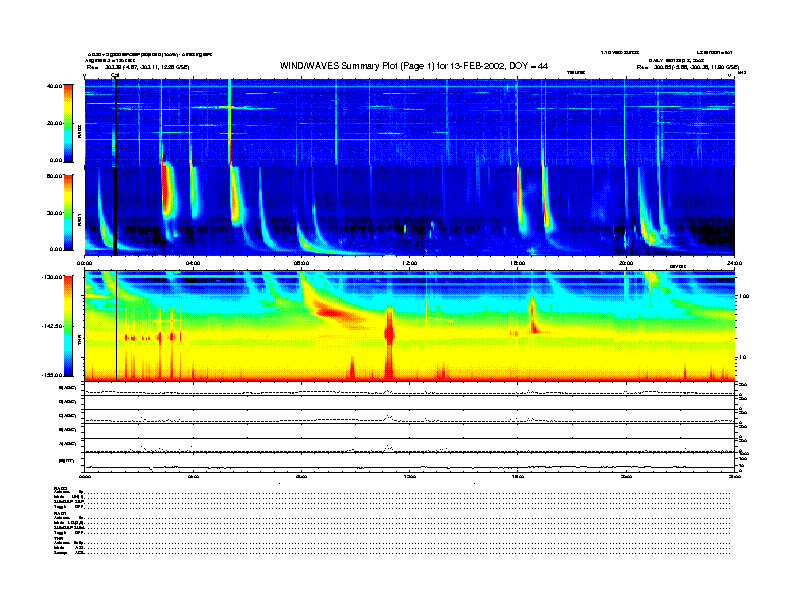
Task: Click the 60.00 label on RAD1 scale
Action: click(54, 176)
